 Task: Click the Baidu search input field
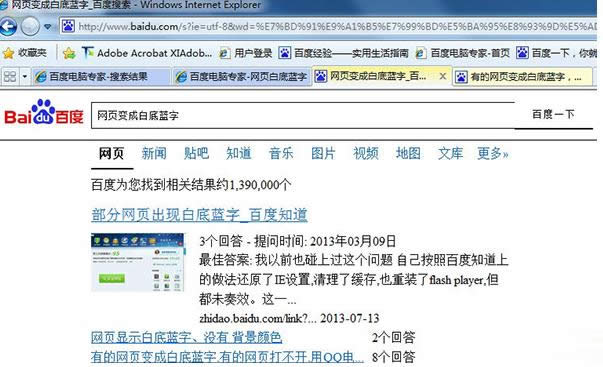[x=302, y=115]
